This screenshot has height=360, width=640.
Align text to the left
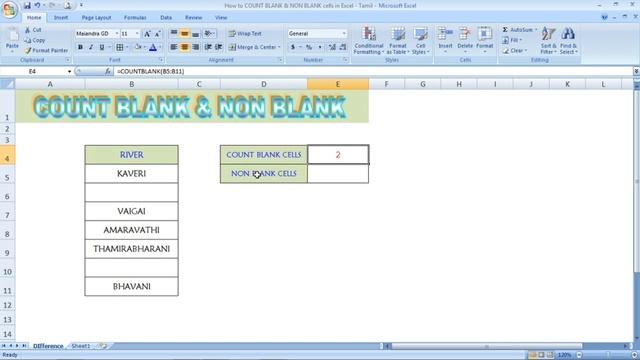(174, 47)
